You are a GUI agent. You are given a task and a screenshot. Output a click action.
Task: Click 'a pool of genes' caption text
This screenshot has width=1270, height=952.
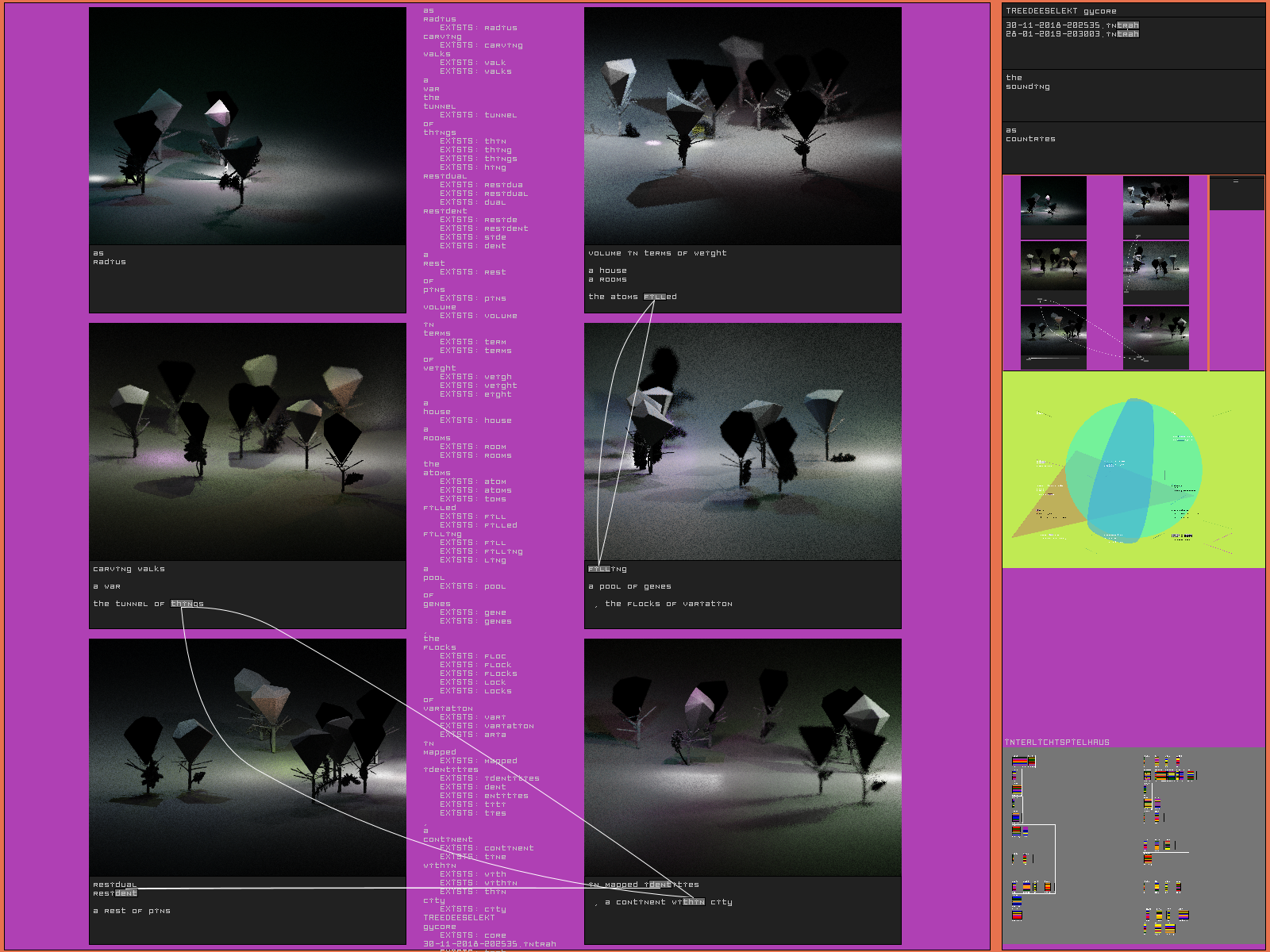[x=629, y=586]
